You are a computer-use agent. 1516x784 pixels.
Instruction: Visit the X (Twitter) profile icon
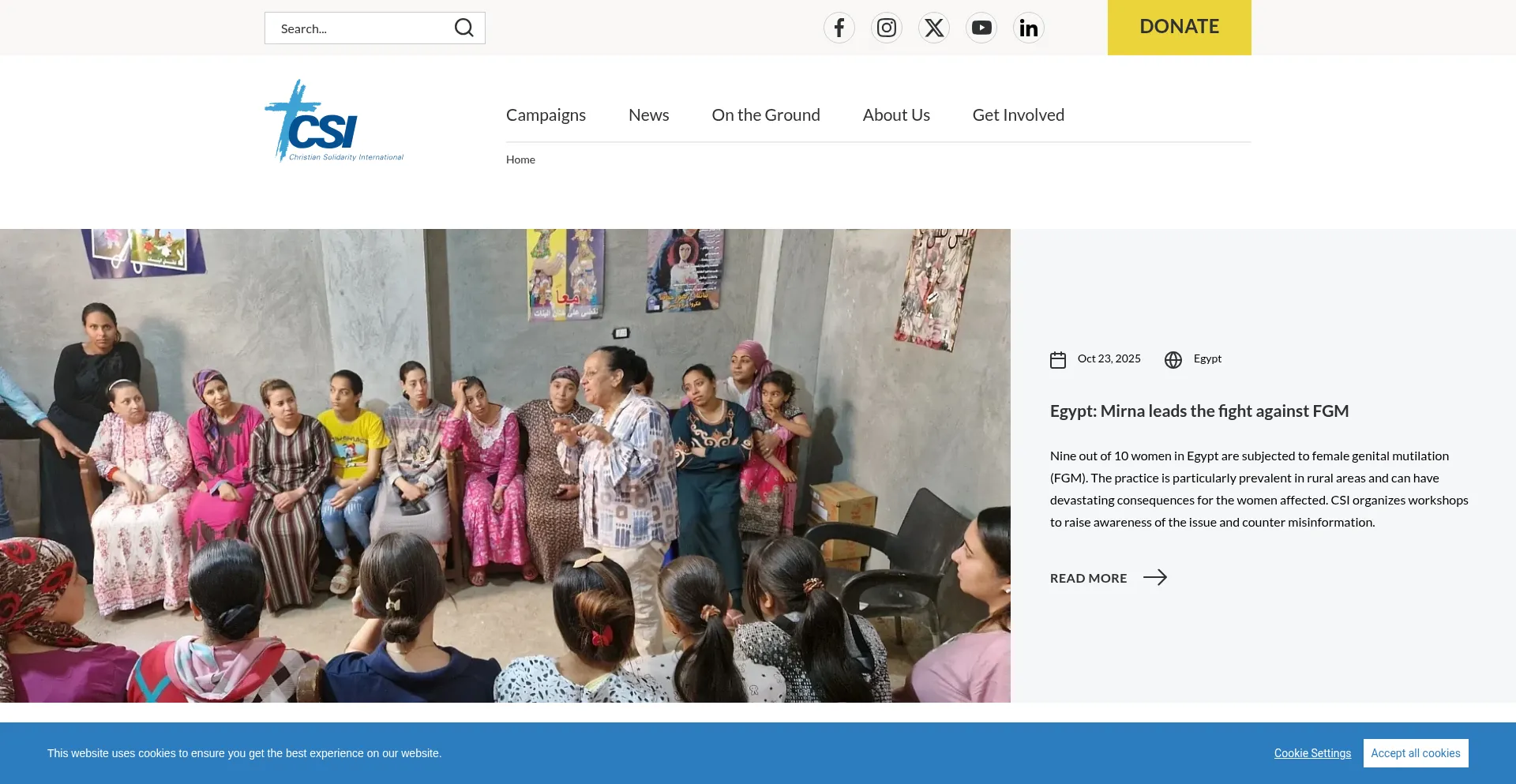pyautogui.click(x=933, y=28)
